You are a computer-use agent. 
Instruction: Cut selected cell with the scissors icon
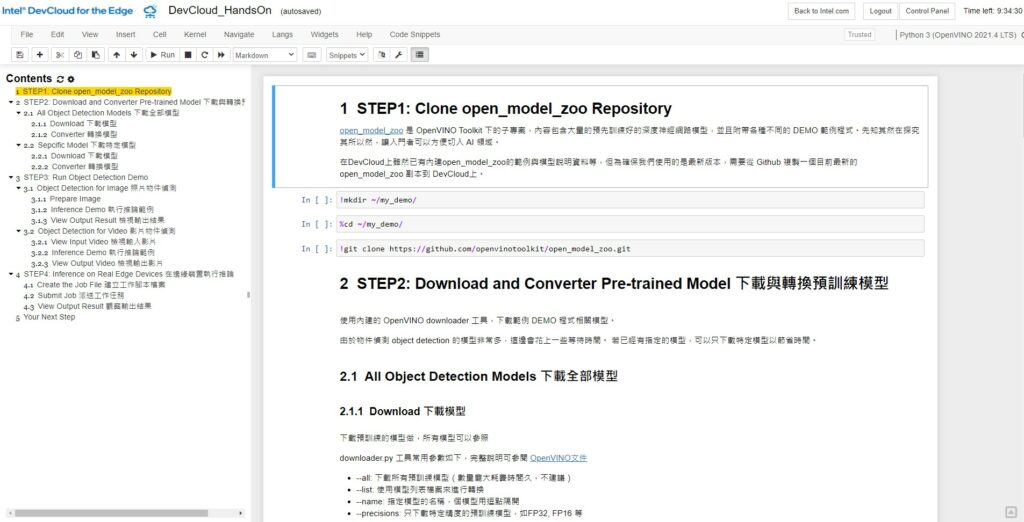click(60, 55)
